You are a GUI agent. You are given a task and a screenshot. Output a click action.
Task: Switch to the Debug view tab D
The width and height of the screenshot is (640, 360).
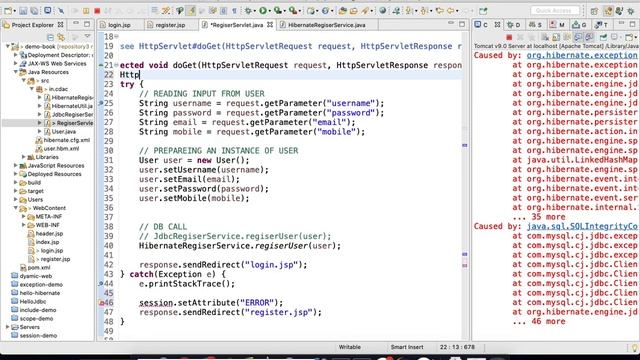click(x=513, y=25)
